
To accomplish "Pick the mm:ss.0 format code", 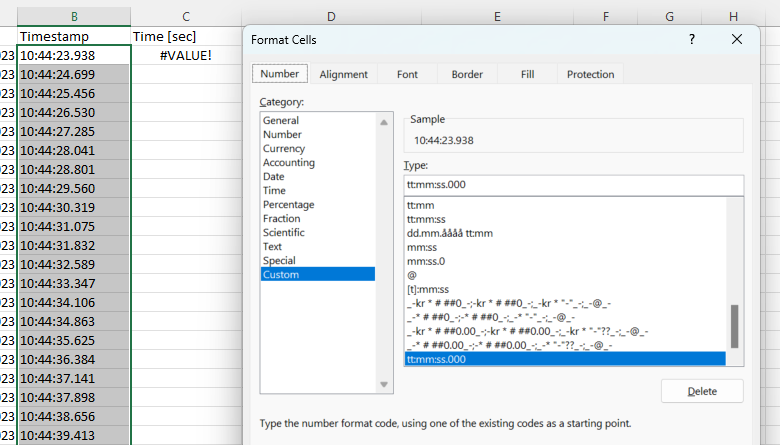I will [x=565, y=261].
